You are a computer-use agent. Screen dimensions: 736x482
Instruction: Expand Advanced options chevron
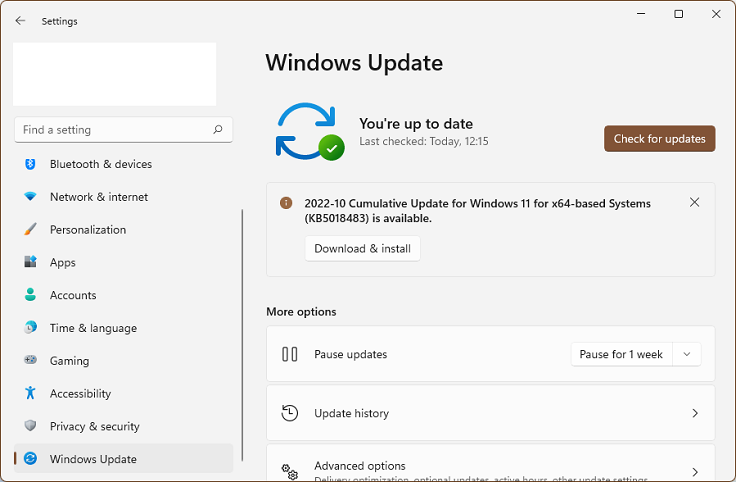point(695,472)
